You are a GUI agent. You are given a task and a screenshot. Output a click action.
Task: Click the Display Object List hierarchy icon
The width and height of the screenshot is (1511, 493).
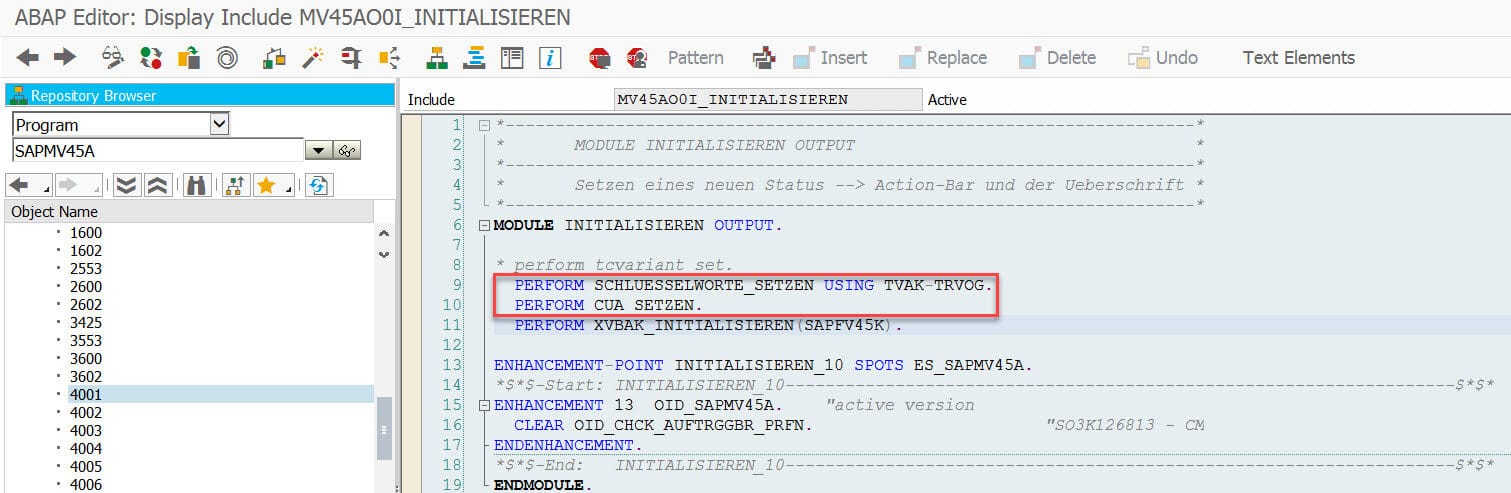[437, 58]
